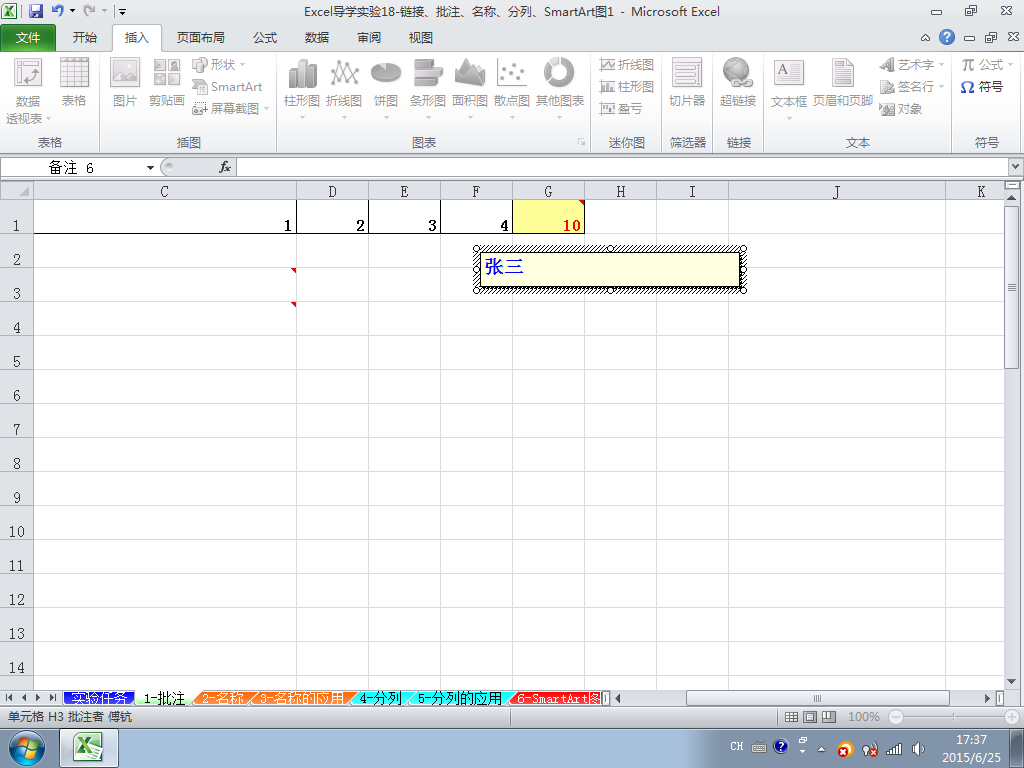Insert Column sparkline (柱形图 迷你图)

[x=627, y=86]
